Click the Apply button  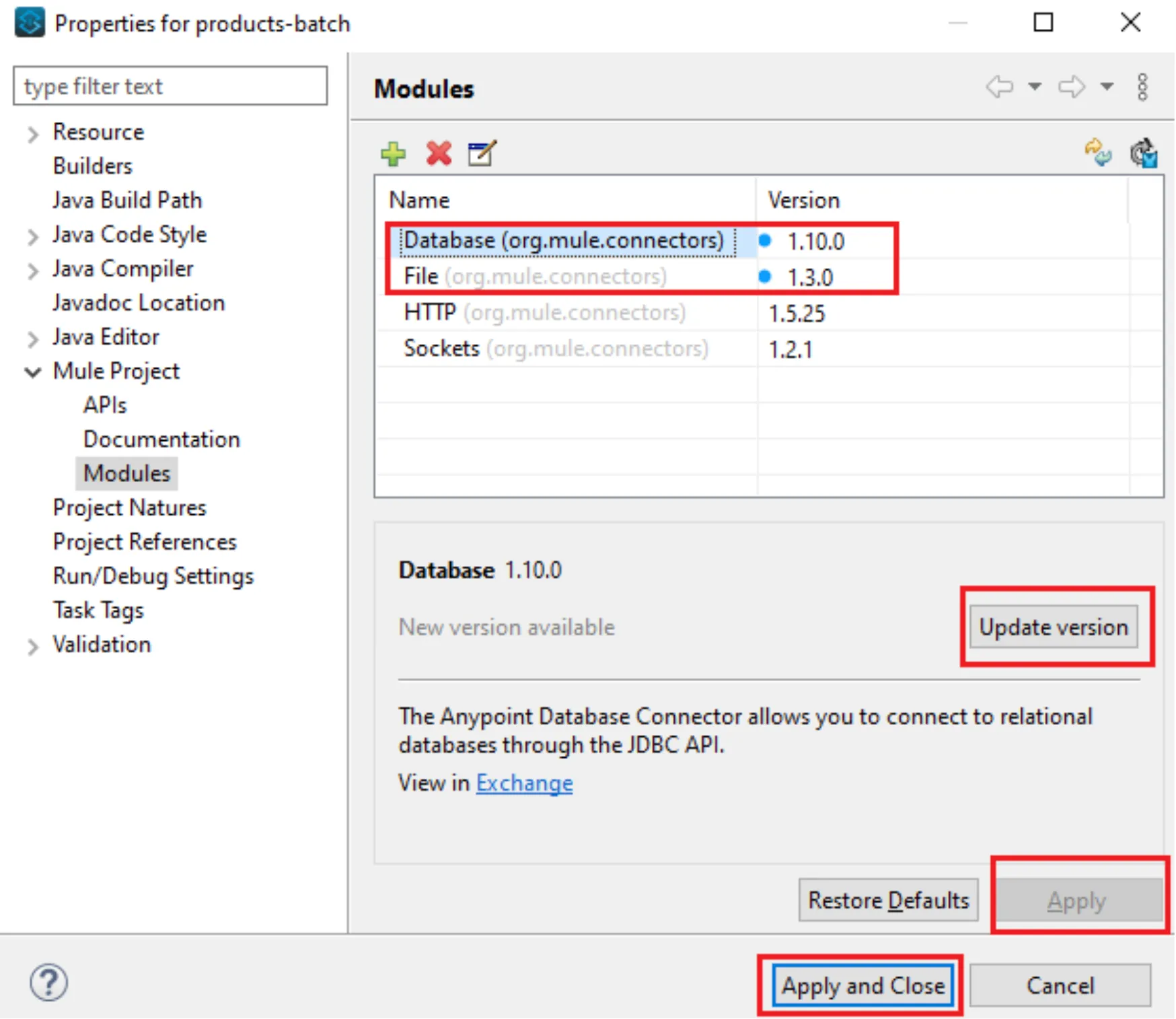tap(1079, 900)
